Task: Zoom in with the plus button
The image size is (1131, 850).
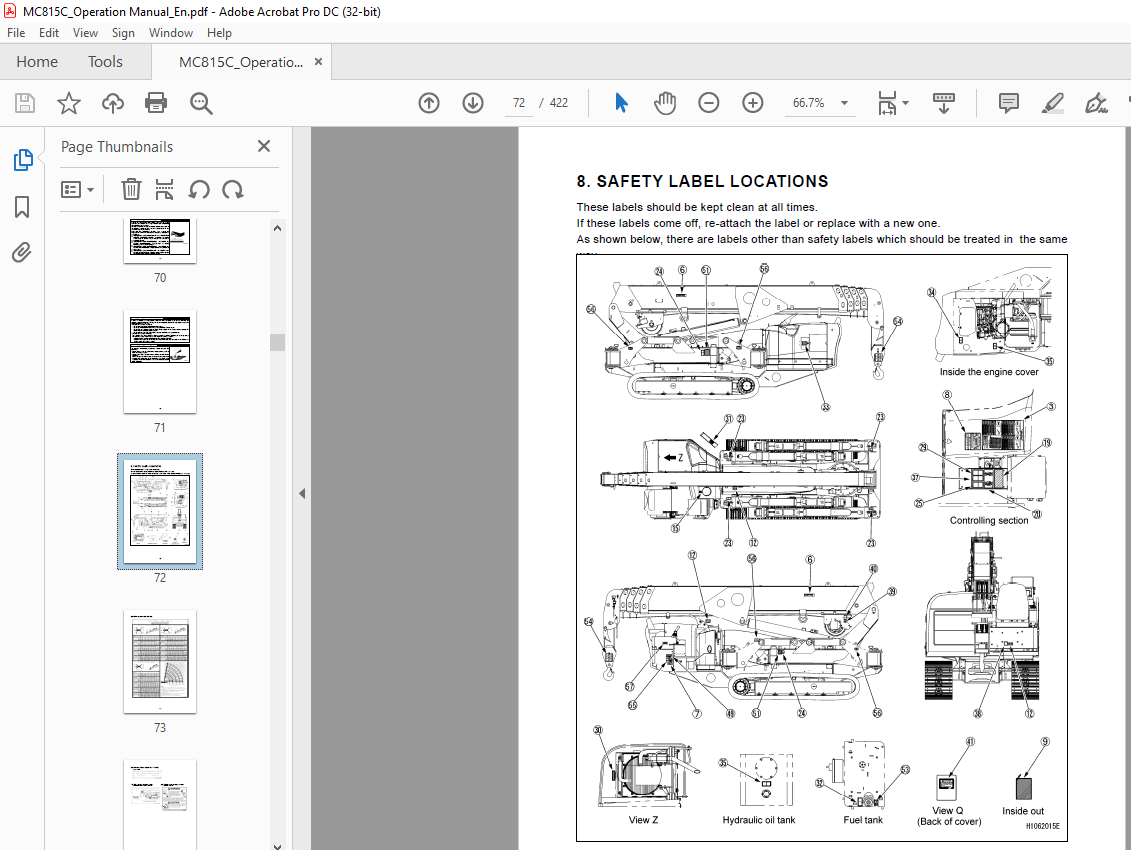Action: (753, 103)
